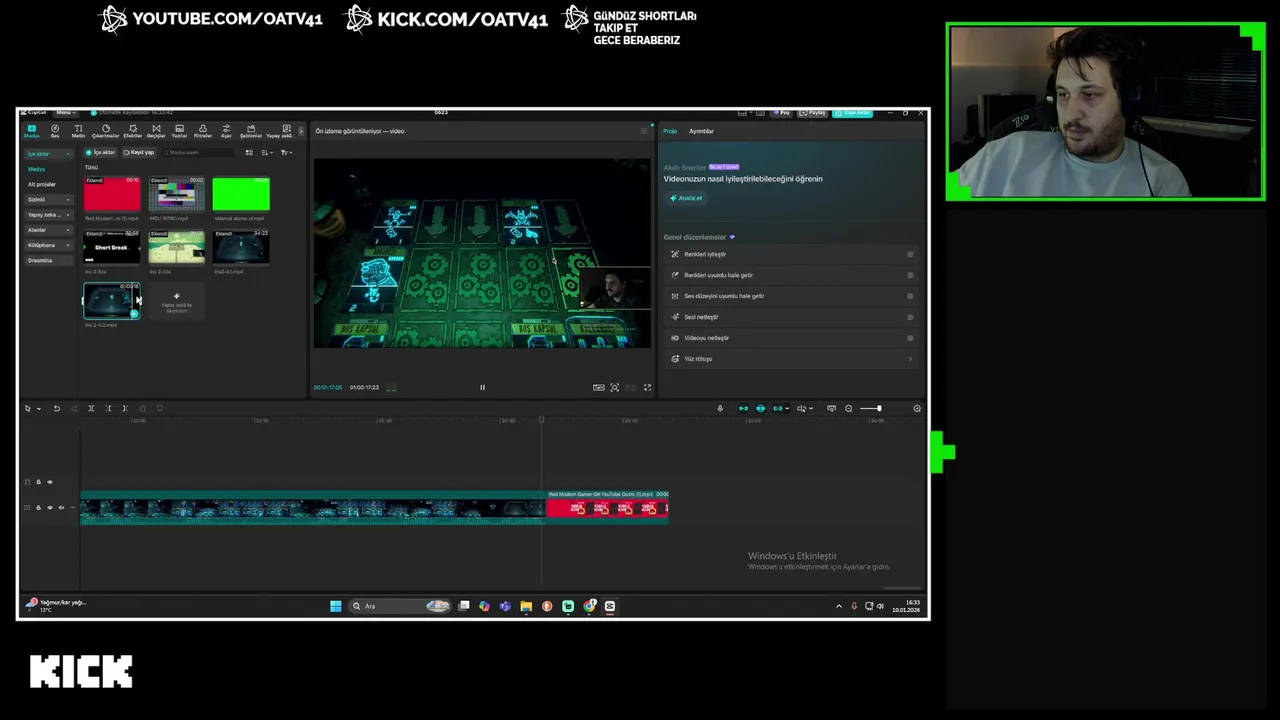
Task: Adjust the timeline zoom slider
Action: click(871, 408)
